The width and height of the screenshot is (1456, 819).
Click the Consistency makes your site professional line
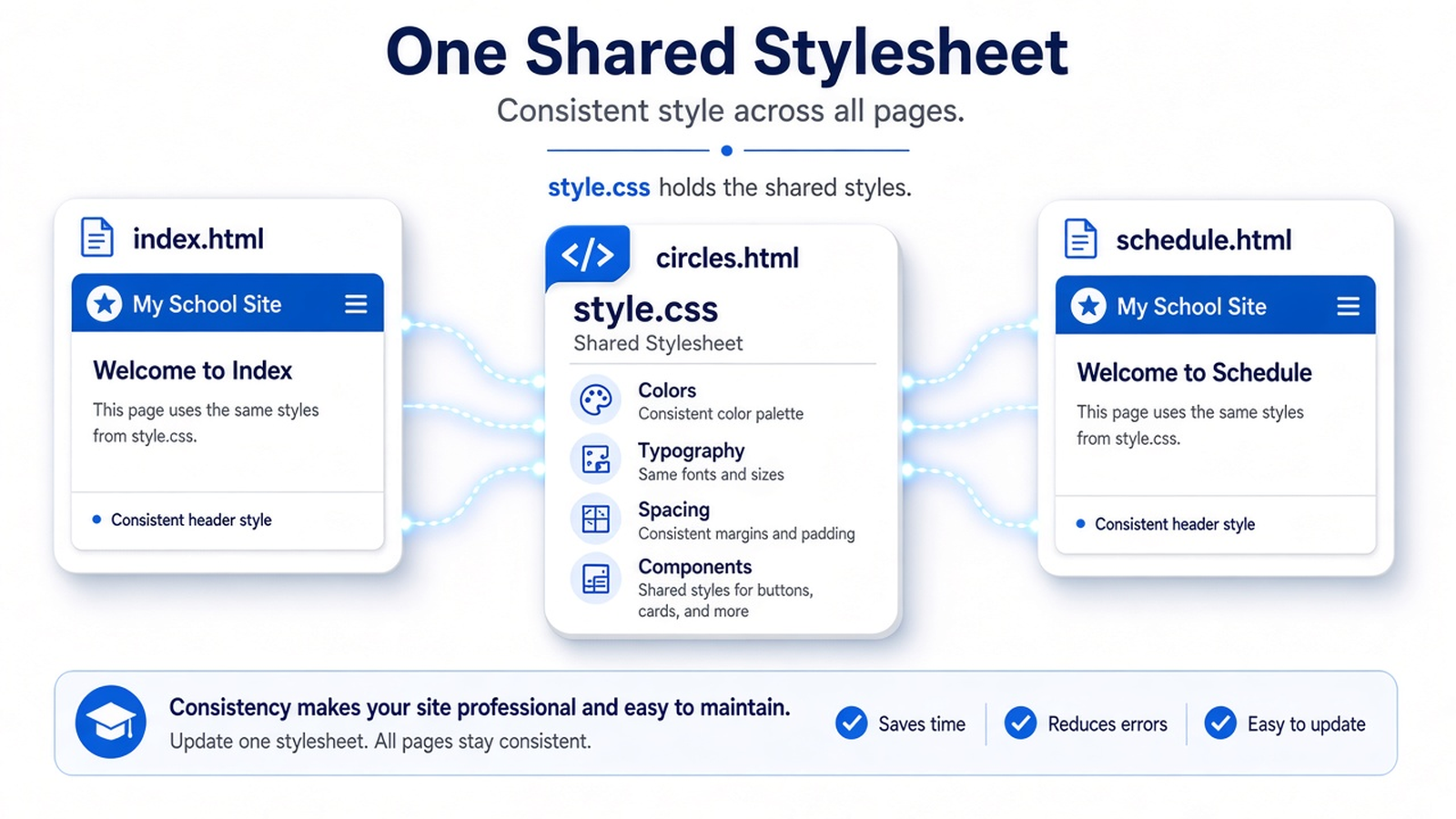tap(480, 707)
